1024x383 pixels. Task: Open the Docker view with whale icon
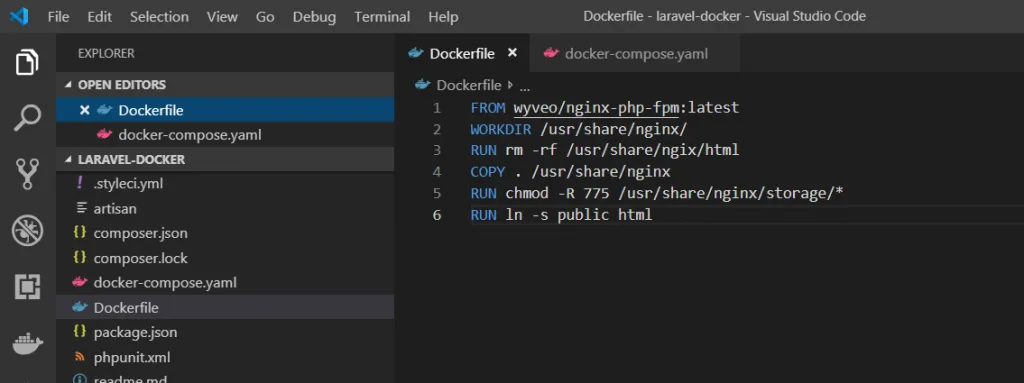tap(27, 343)
